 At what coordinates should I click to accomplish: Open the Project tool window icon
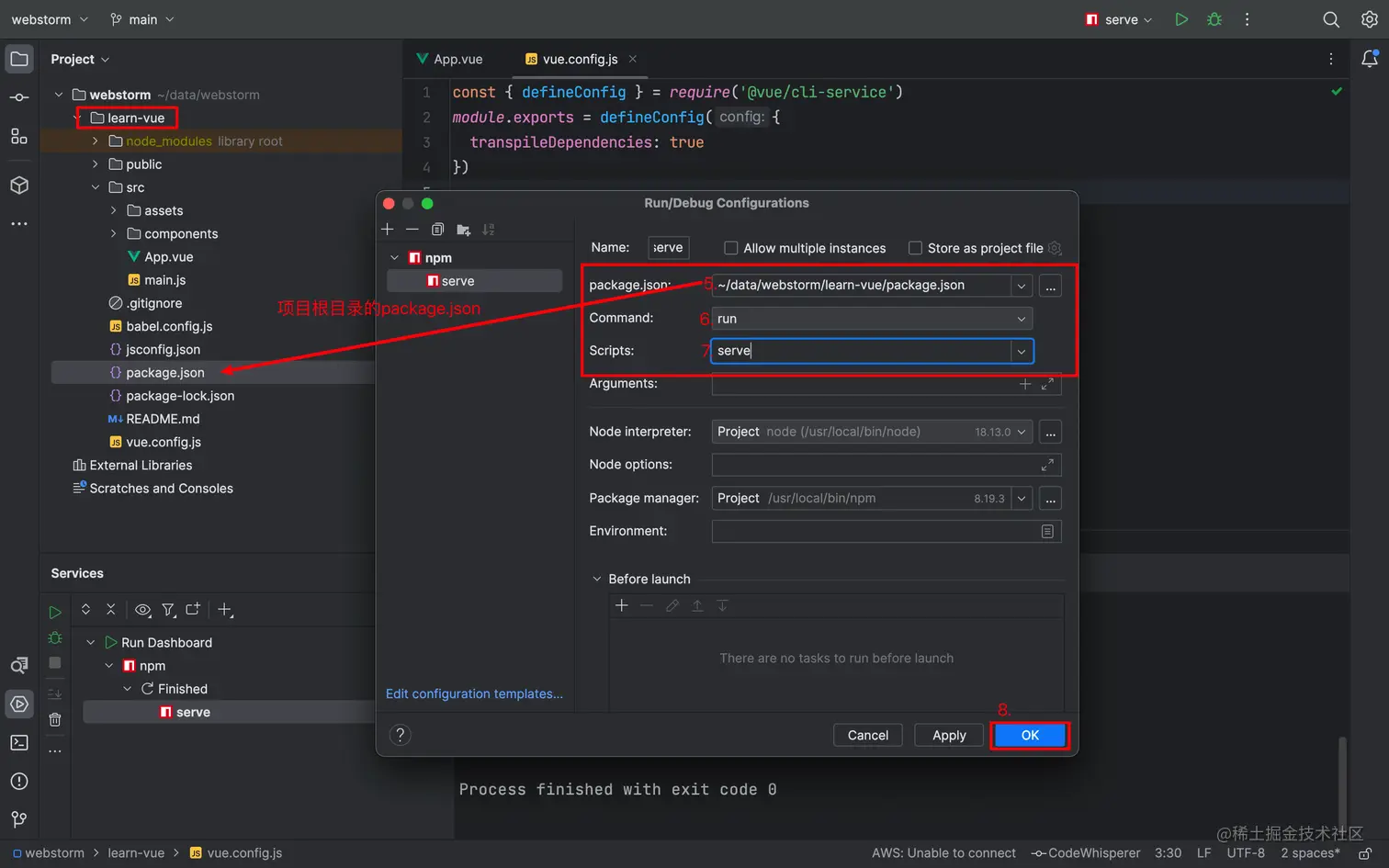tap(19, 60)
